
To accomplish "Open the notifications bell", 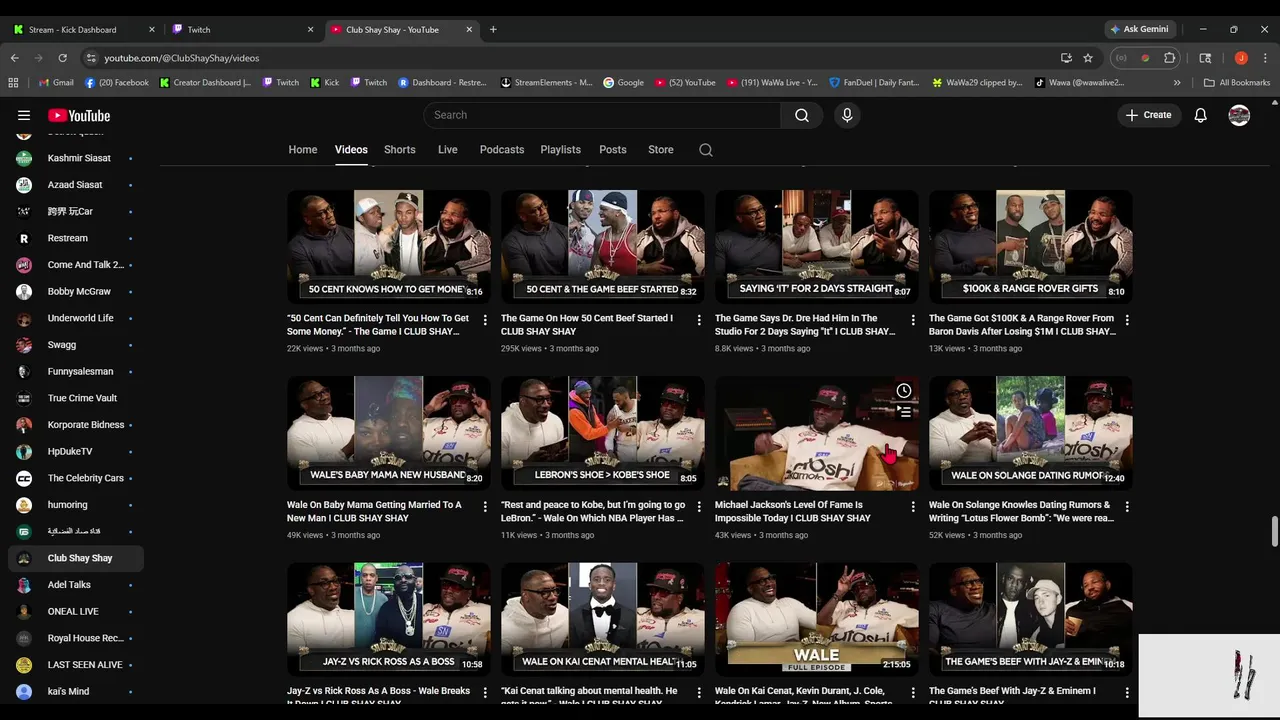I will pyautogui.click(x=1201, y=115).
